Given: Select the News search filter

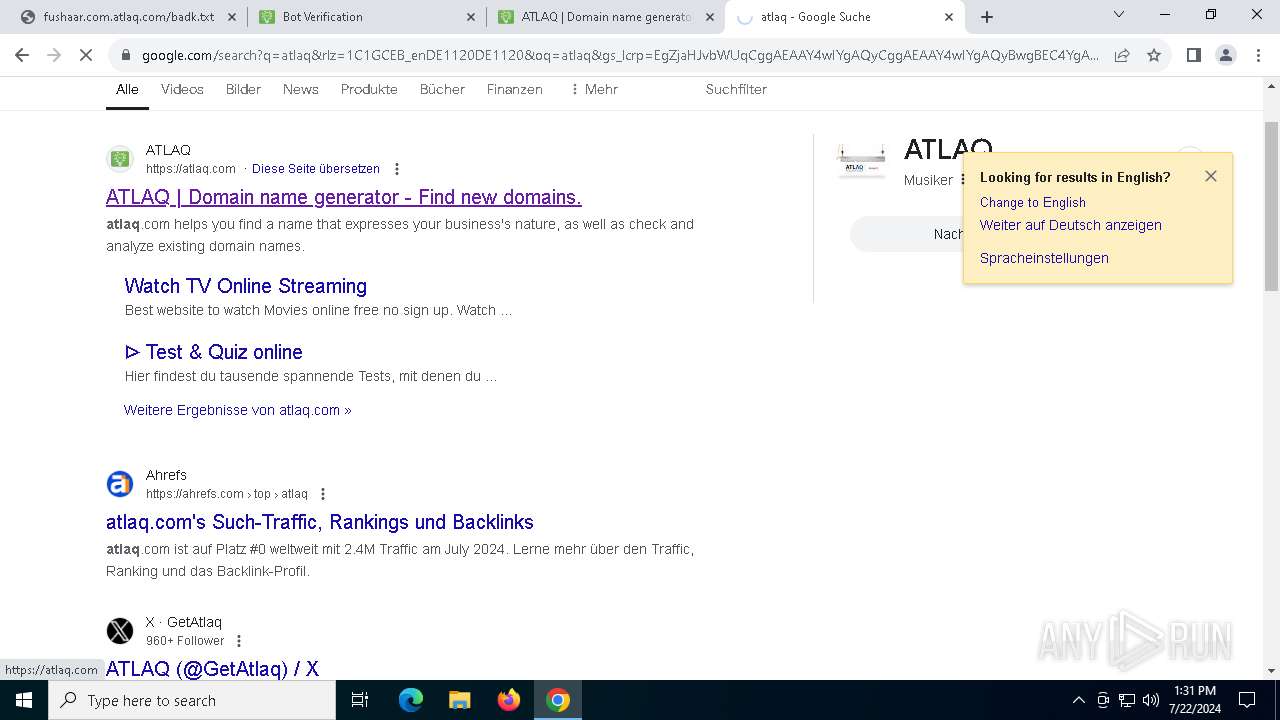Looking at the screenshot, I should point(300,89).
